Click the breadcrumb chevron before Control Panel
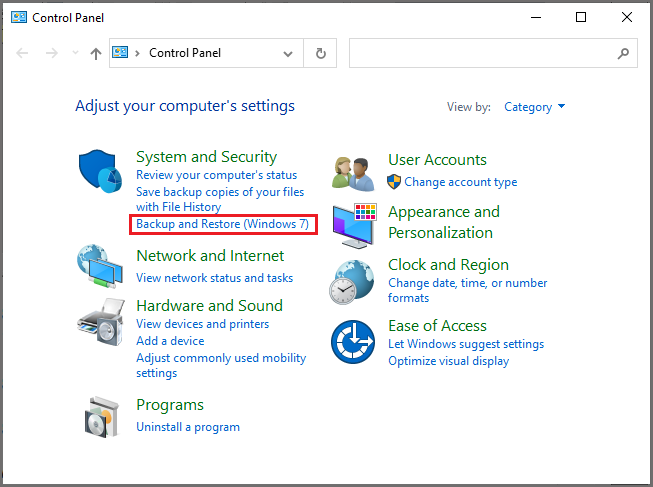Screen dimensions: 653x487 pyautogui.click(x=137, y=53)
